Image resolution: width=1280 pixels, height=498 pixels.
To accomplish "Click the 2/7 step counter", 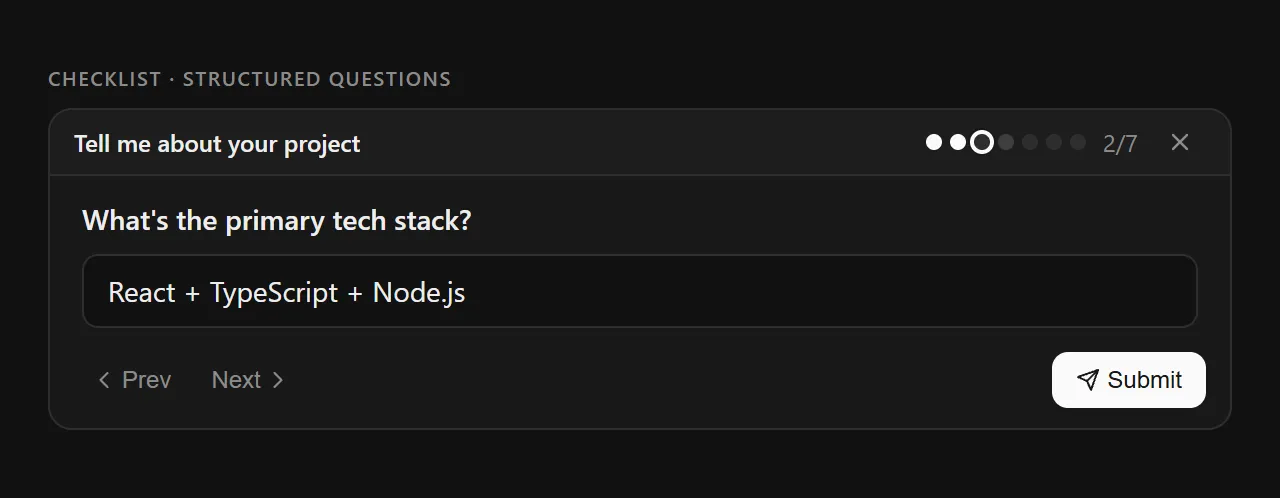I will point(1120,144).
